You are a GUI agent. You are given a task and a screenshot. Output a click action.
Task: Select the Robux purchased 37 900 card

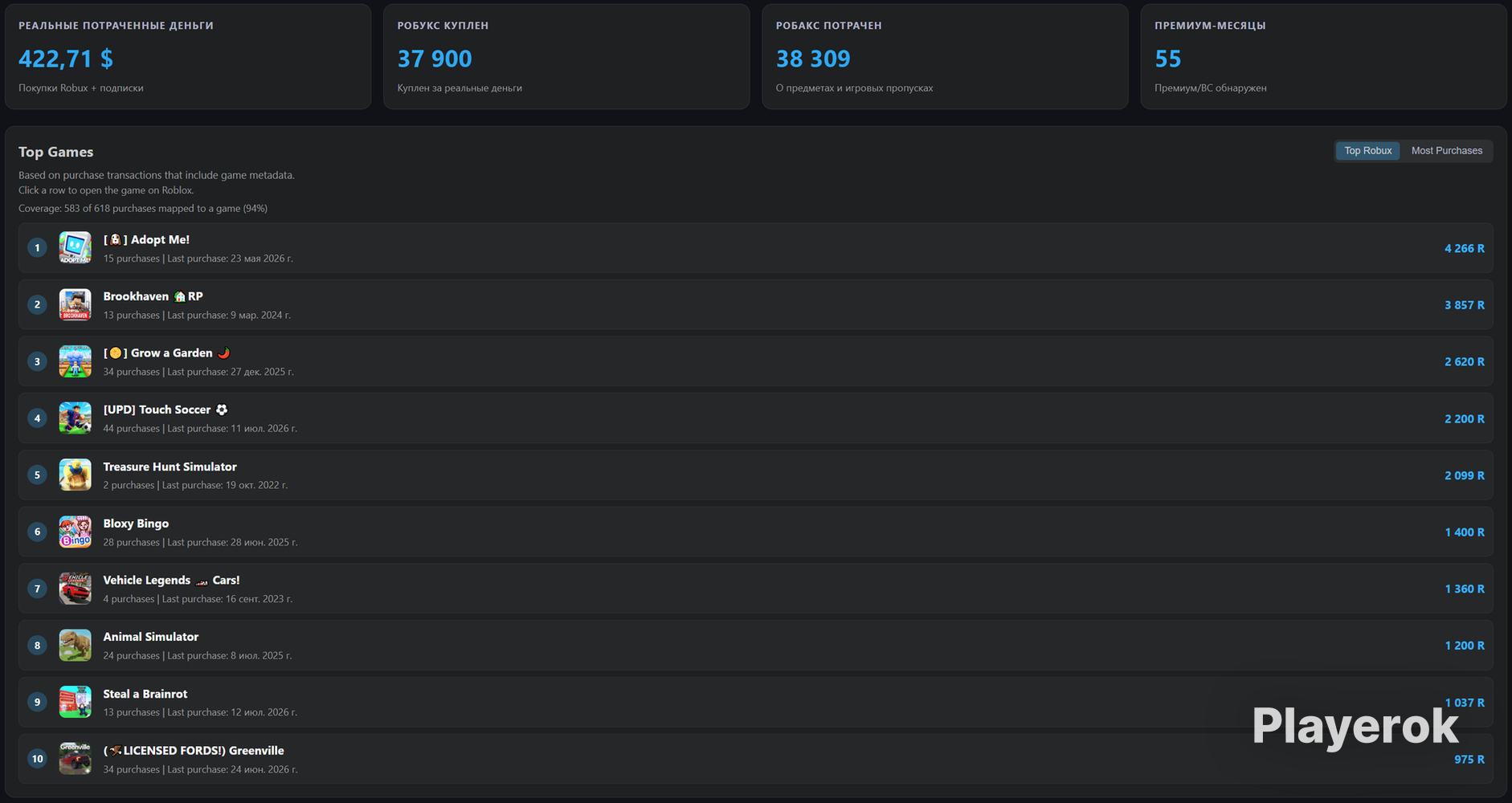(566, 56)
